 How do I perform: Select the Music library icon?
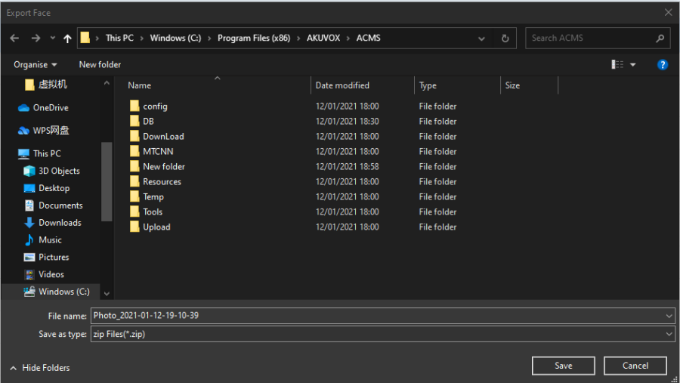[29, 240]
